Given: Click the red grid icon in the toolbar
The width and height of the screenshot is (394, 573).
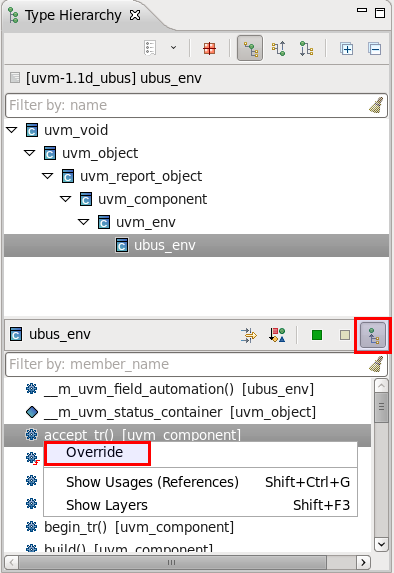Looking at the screenshot, I should [209, 48].
